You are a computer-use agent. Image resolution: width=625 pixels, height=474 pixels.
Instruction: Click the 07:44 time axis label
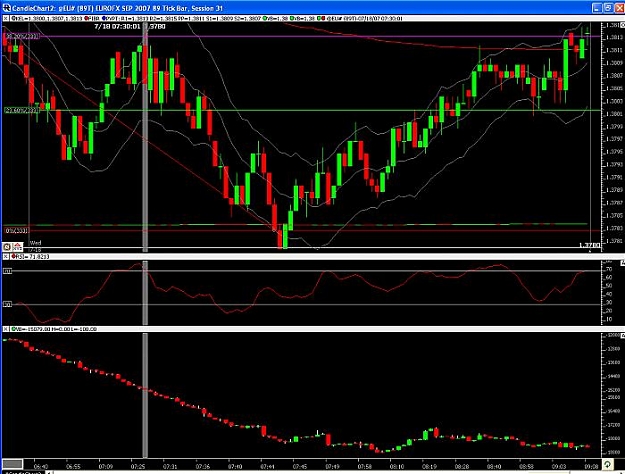click(x=267, y=466)
